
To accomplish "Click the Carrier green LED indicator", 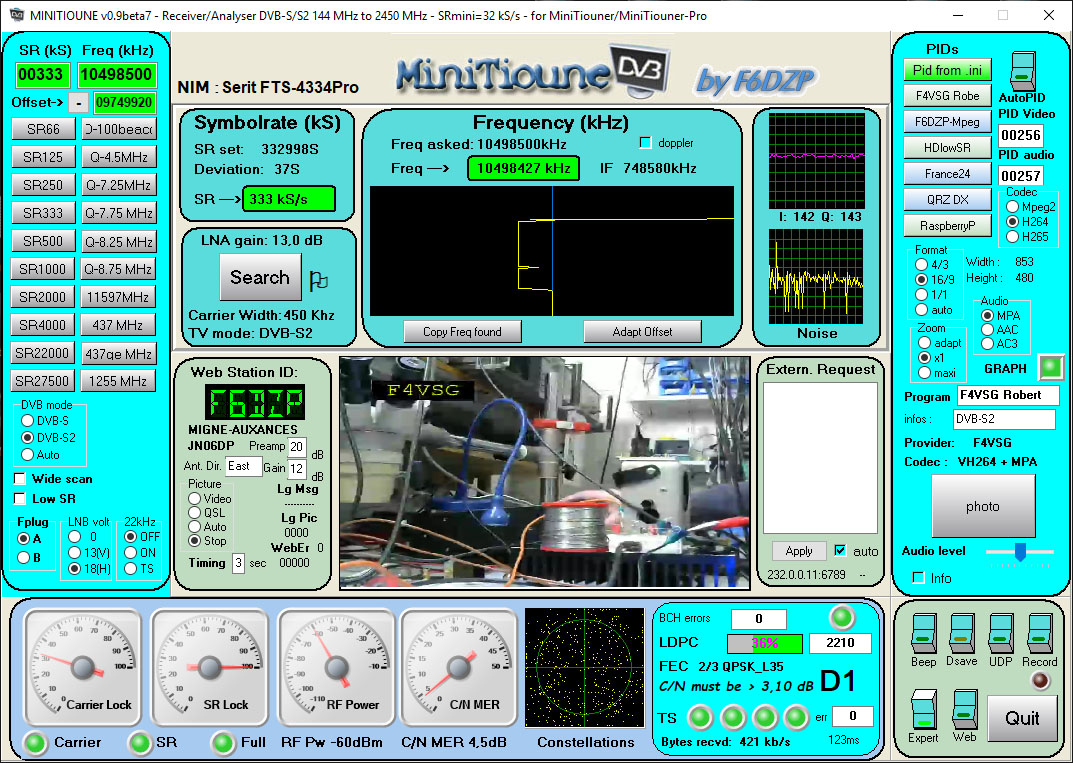I will pyautogui.click(x=35, y=742).
